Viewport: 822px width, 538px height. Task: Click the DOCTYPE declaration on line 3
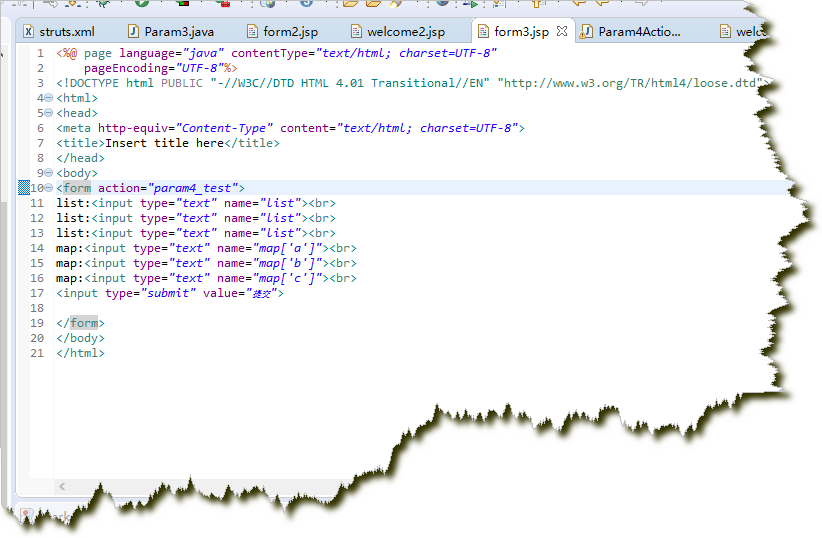coord(413,83)
